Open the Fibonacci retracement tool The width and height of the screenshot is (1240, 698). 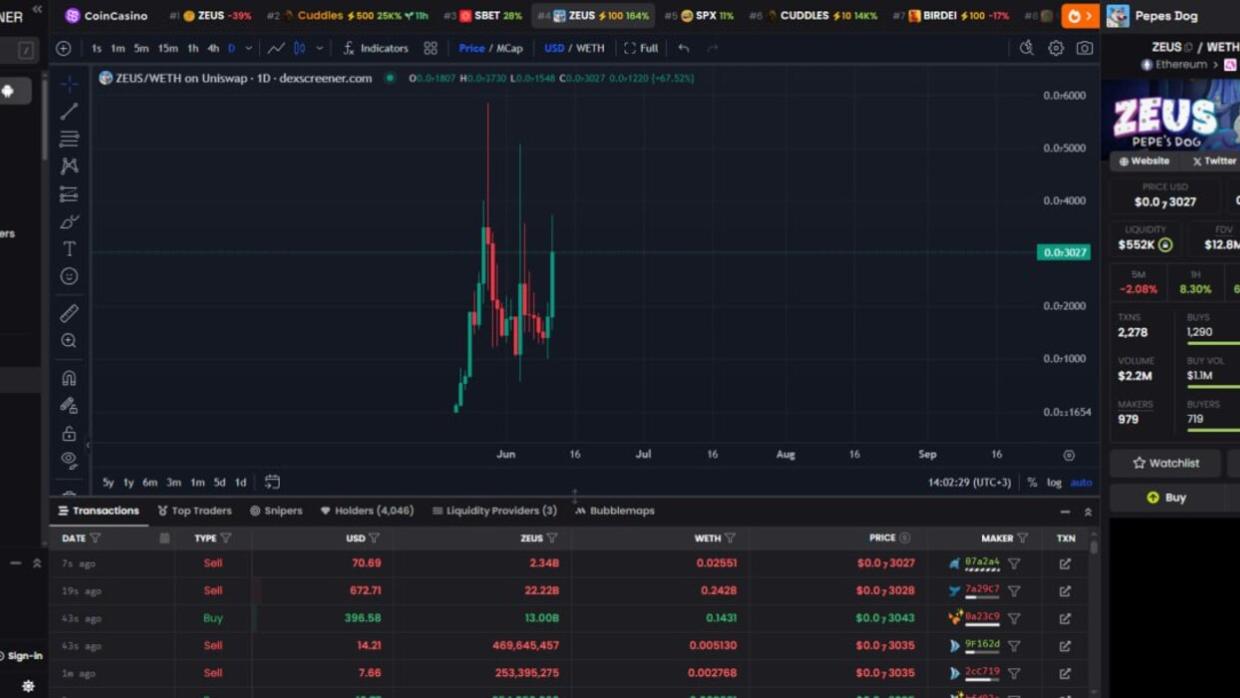click(69, 138)
